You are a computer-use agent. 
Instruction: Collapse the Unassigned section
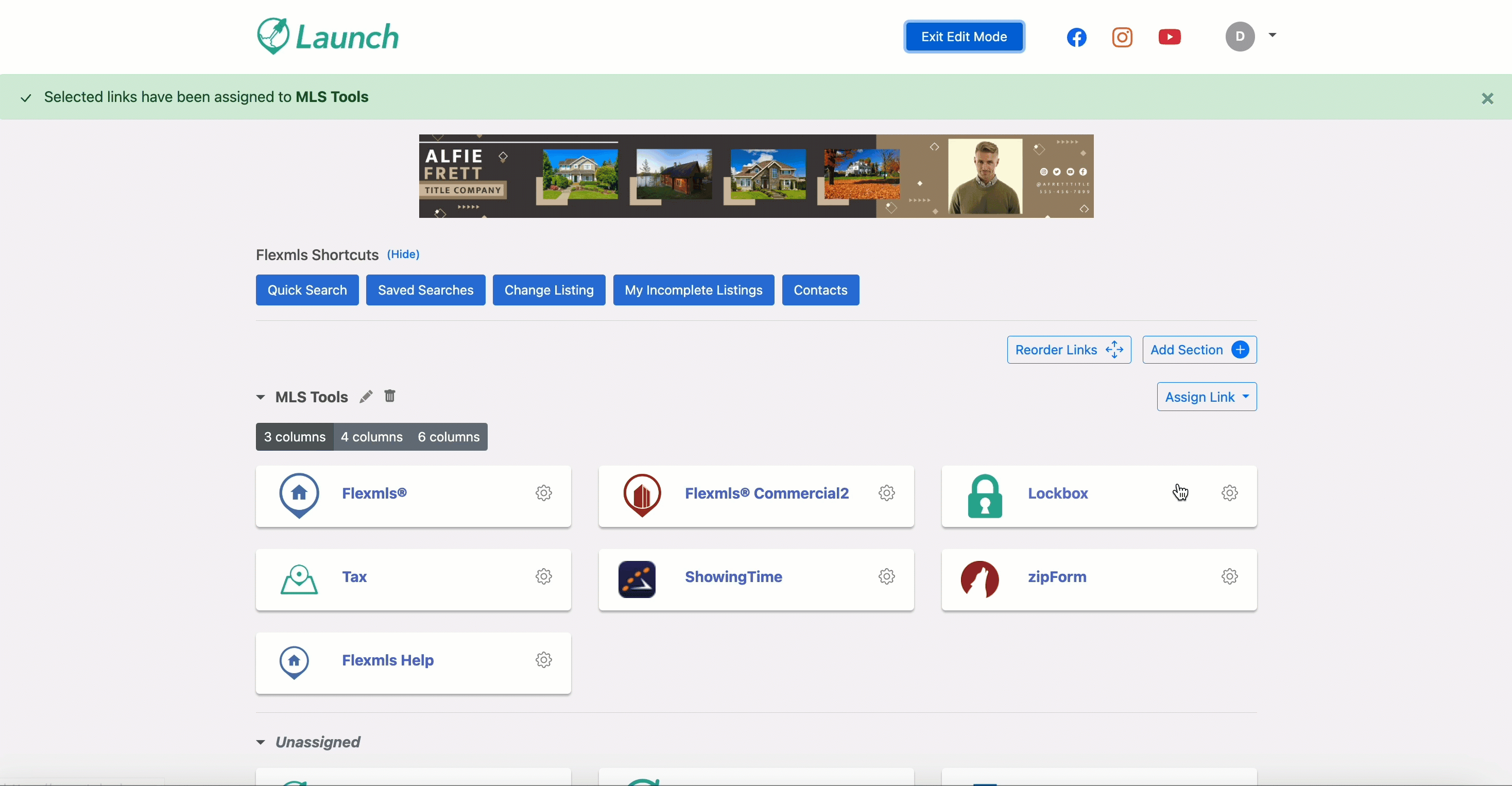tap(261, 742)
